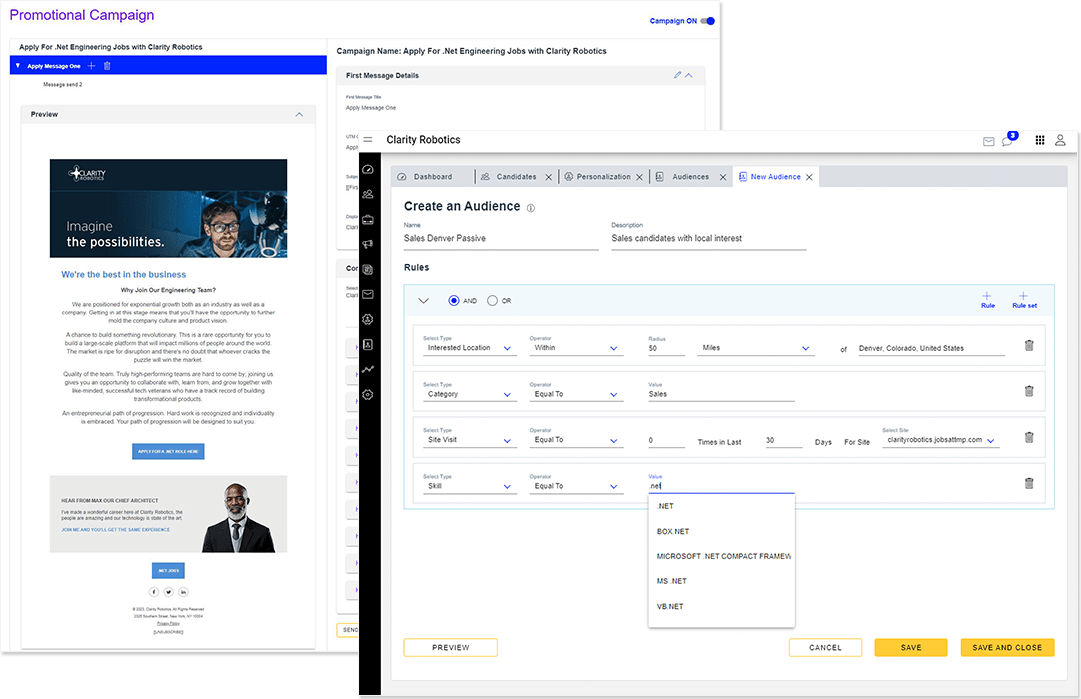Select the AND radio button
The image size is (1081, 699).
[x=454, y=301]
